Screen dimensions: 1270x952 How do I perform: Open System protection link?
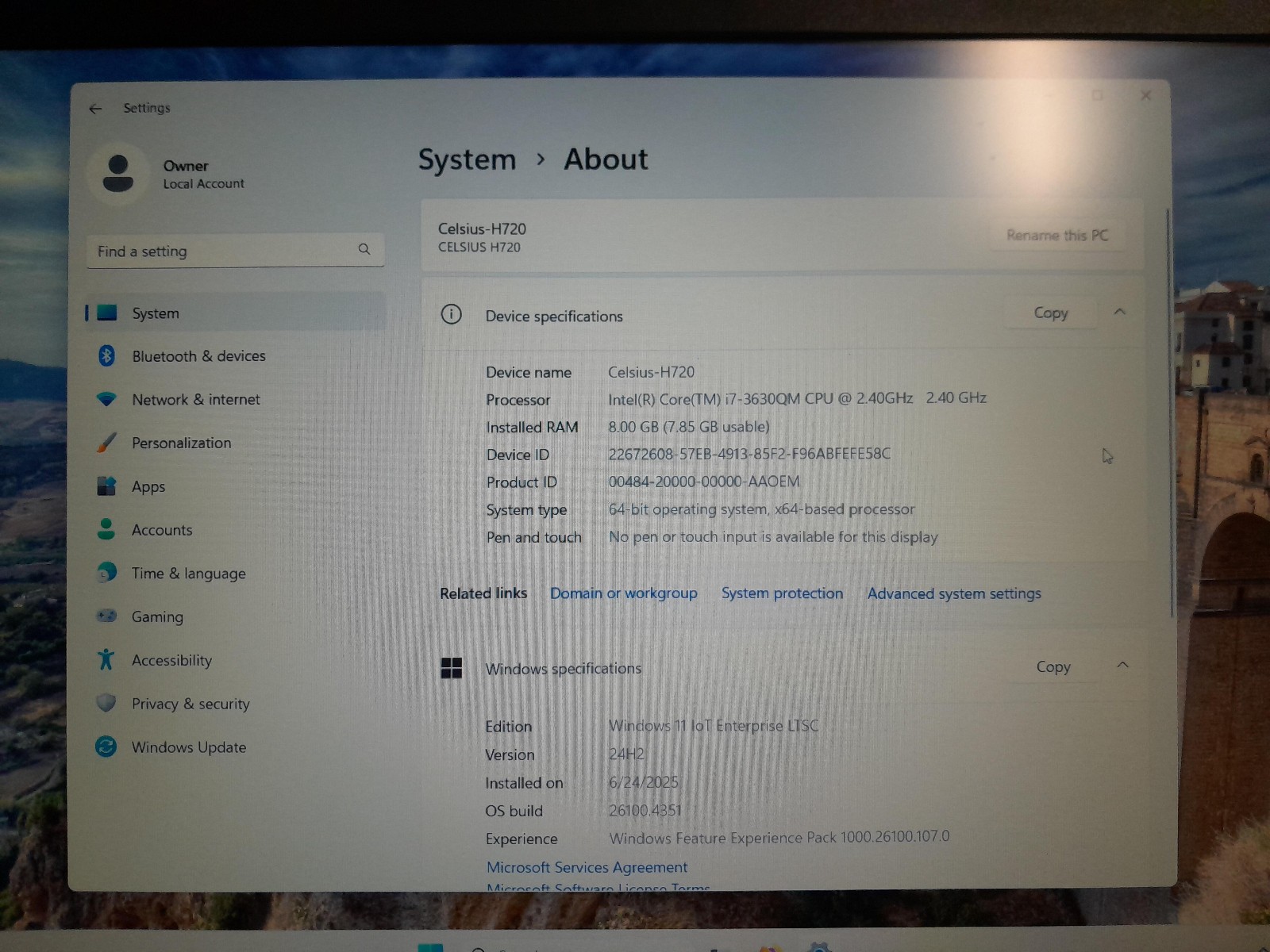pyautogui.click(x=782, y=593)
